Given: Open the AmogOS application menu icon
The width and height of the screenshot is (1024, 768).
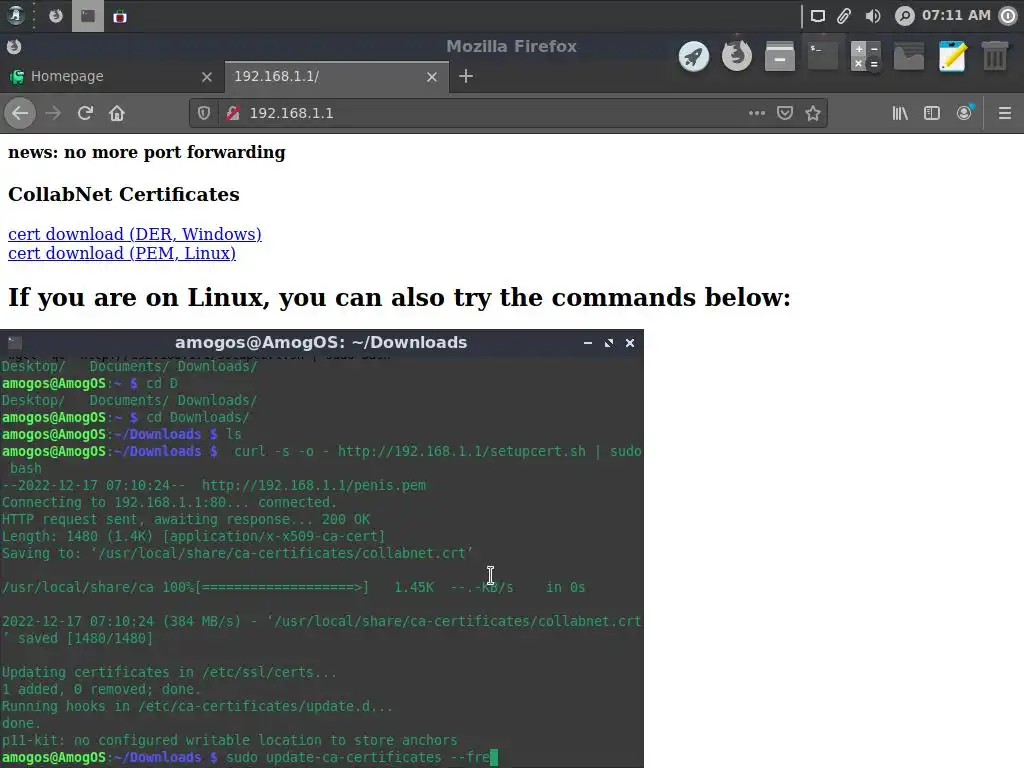Looking at the screenshot, I should click(15, 16).
